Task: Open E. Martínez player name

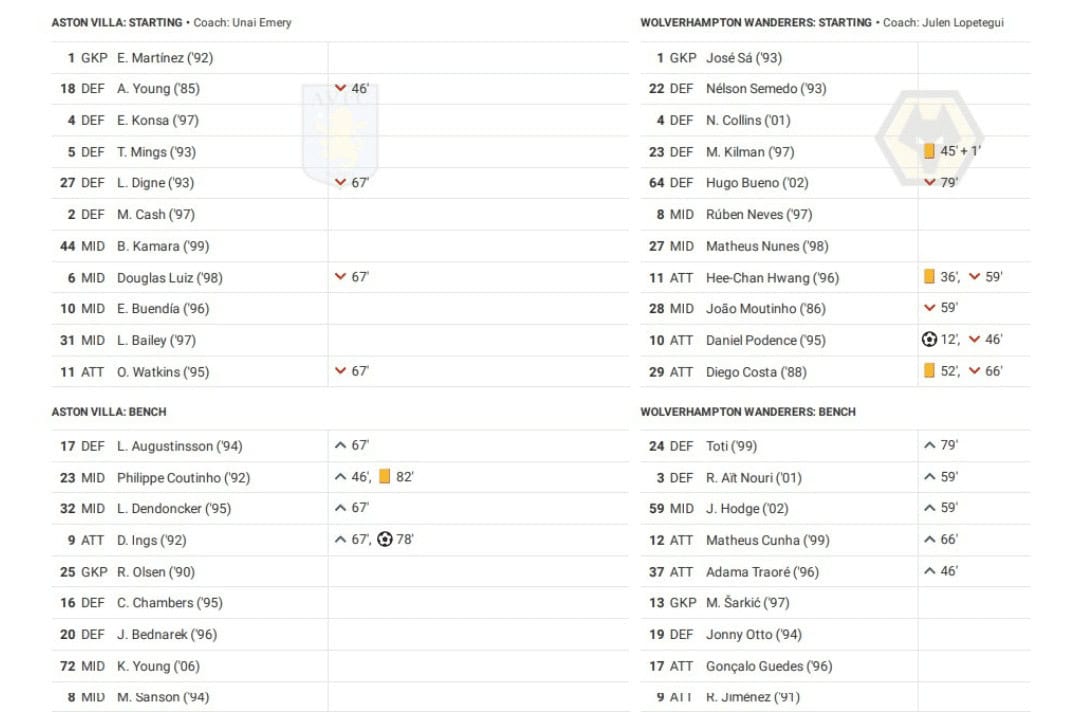Action: (165, 58)
